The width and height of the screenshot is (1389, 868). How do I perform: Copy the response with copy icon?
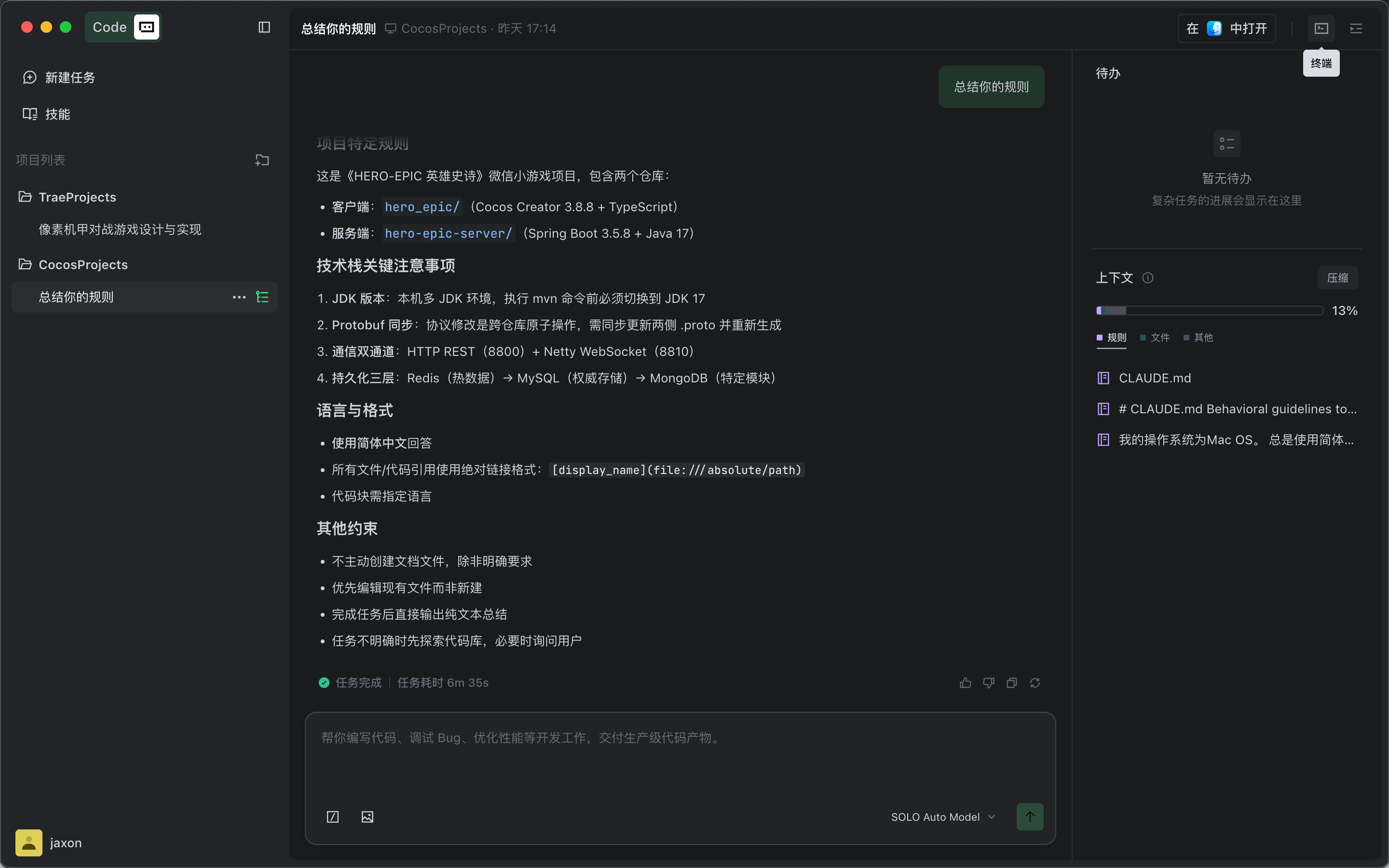click(x=1012, y=682)
